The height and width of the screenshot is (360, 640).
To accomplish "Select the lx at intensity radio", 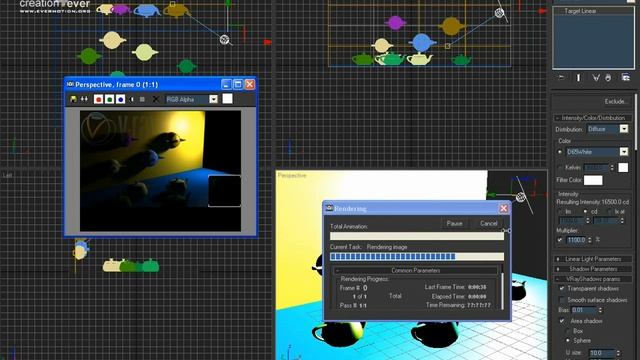I will (x=611, y=212).
